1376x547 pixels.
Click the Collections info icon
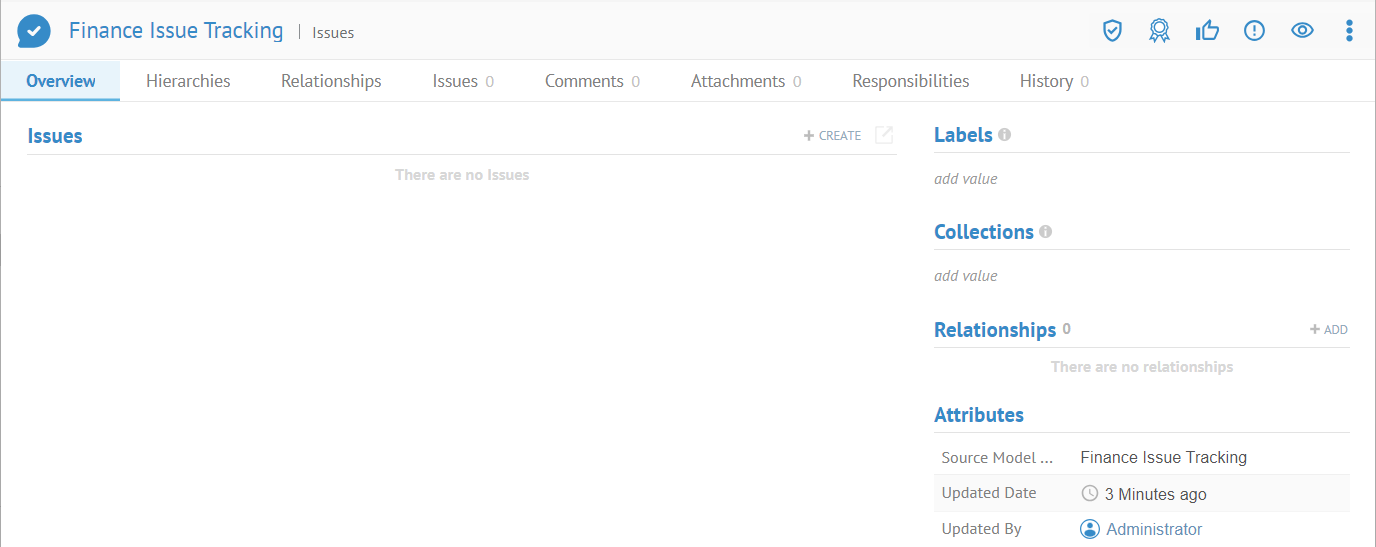(1045, 231)
